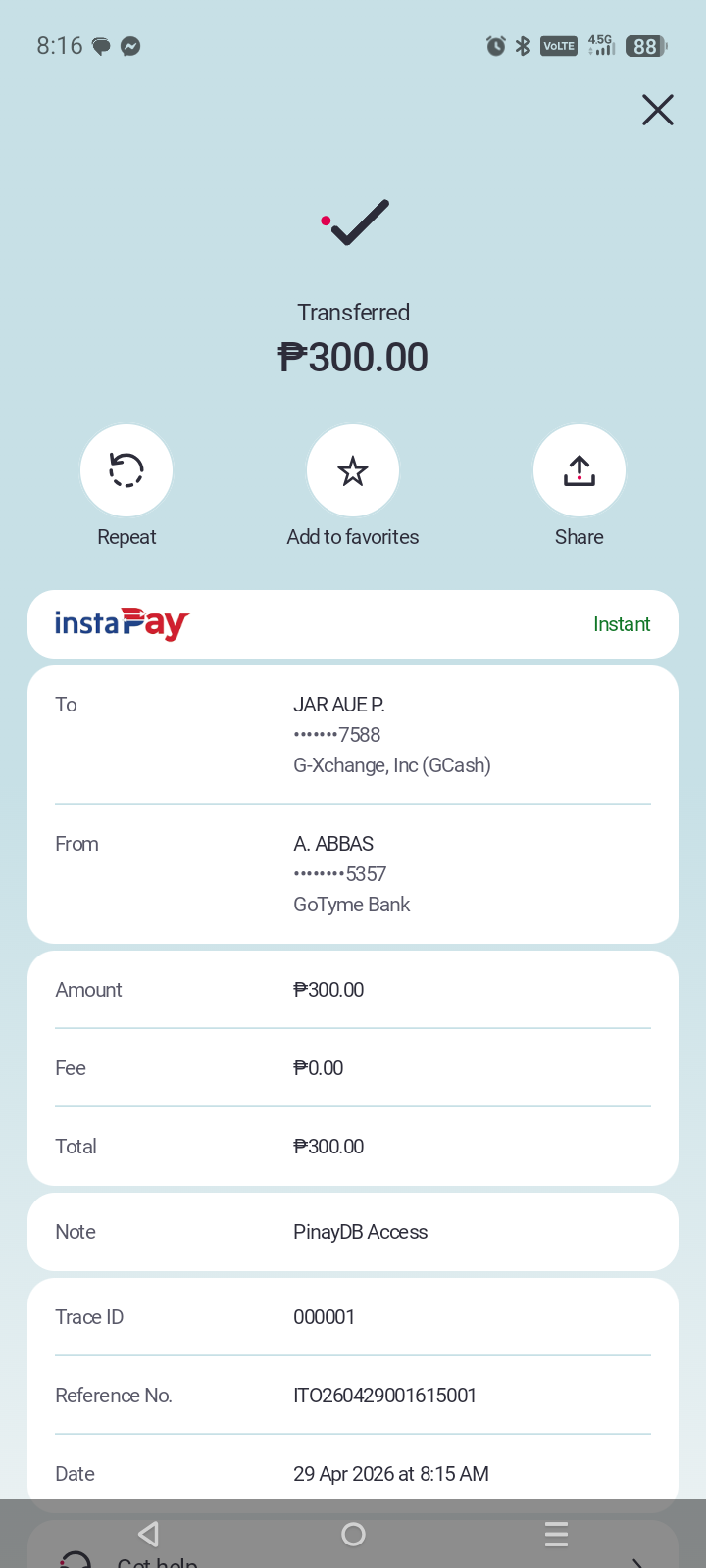The image size is (706, 1568).
Task: Click the big checkmark success icon
Action: pyautogui.click(x=354, y=221)
